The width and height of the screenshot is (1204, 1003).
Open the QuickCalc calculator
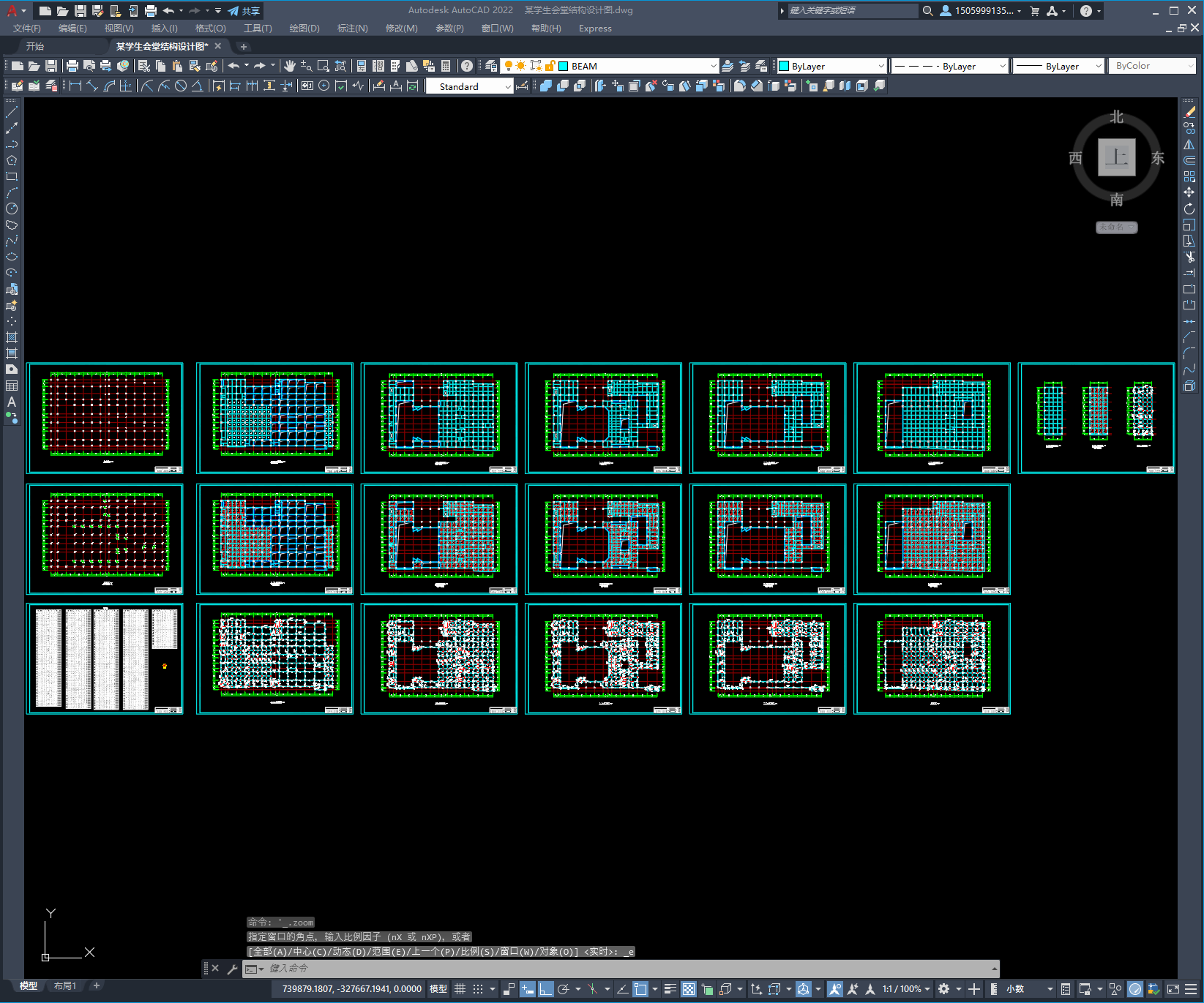pyautogui.click(x=446, y=66)
